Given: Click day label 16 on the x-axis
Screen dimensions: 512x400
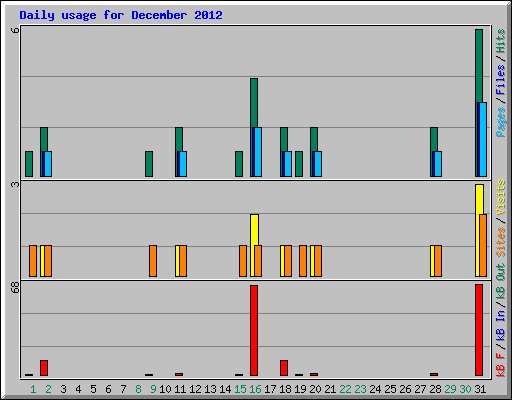Looking at the screenshot, I should (255, 389).
